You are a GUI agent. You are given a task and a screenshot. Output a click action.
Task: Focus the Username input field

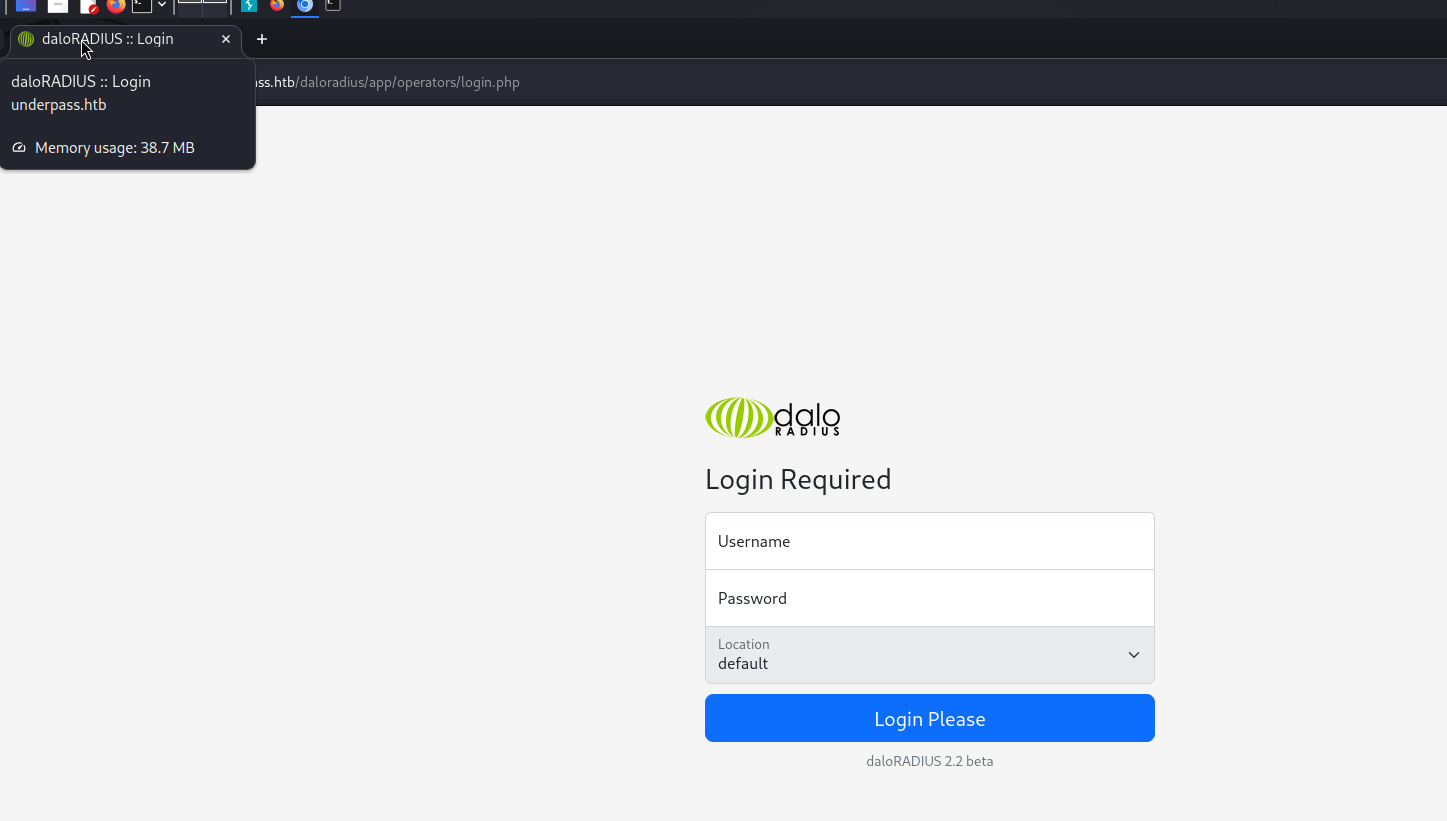(x=929, y=541)
